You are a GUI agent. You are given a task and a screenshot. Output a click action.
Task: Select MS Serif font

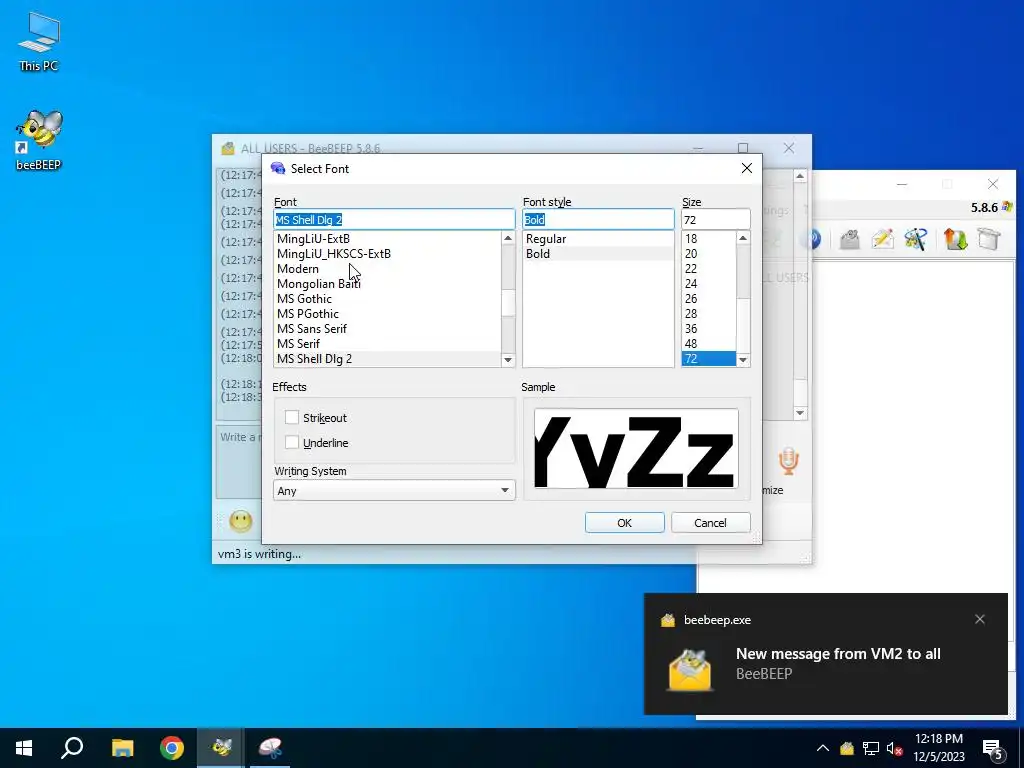pyautogui.click(x=387, y=344)
